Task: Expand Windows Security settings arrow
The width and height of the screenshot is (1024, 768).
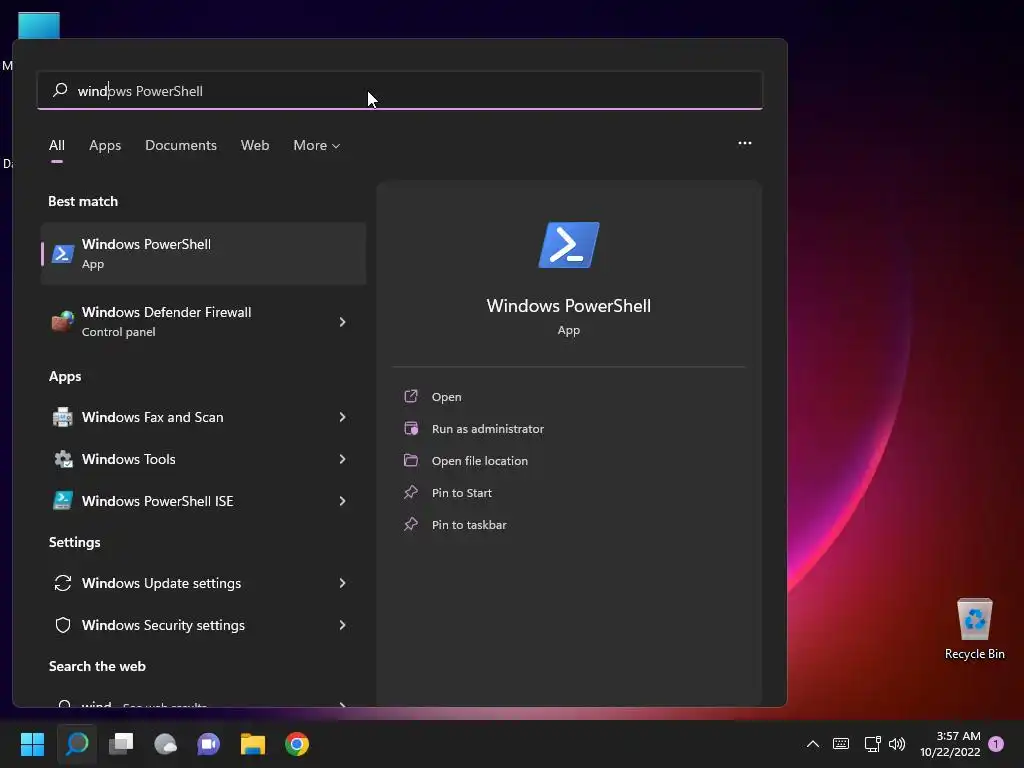Action: click(342, 625)
